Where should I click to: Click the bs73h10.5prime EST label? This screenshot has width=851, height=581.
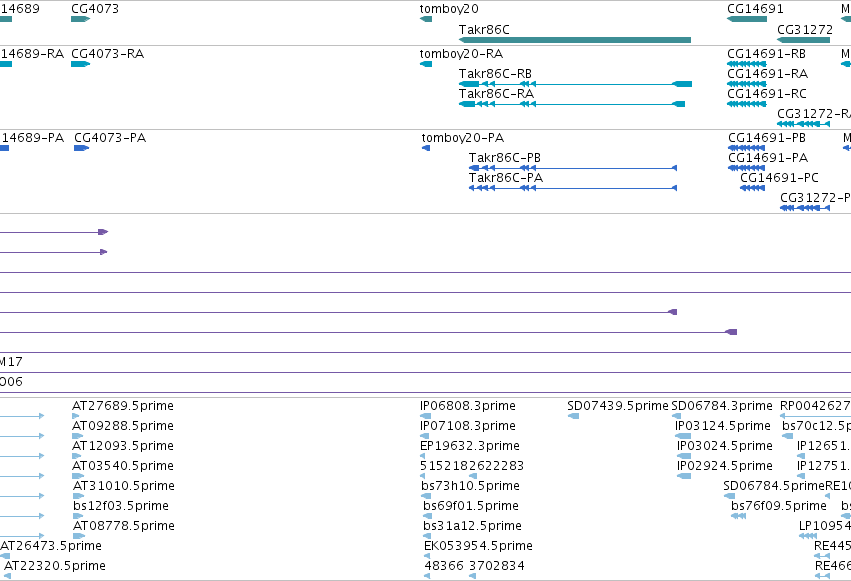pyautogui.click(x=471, y=487)
